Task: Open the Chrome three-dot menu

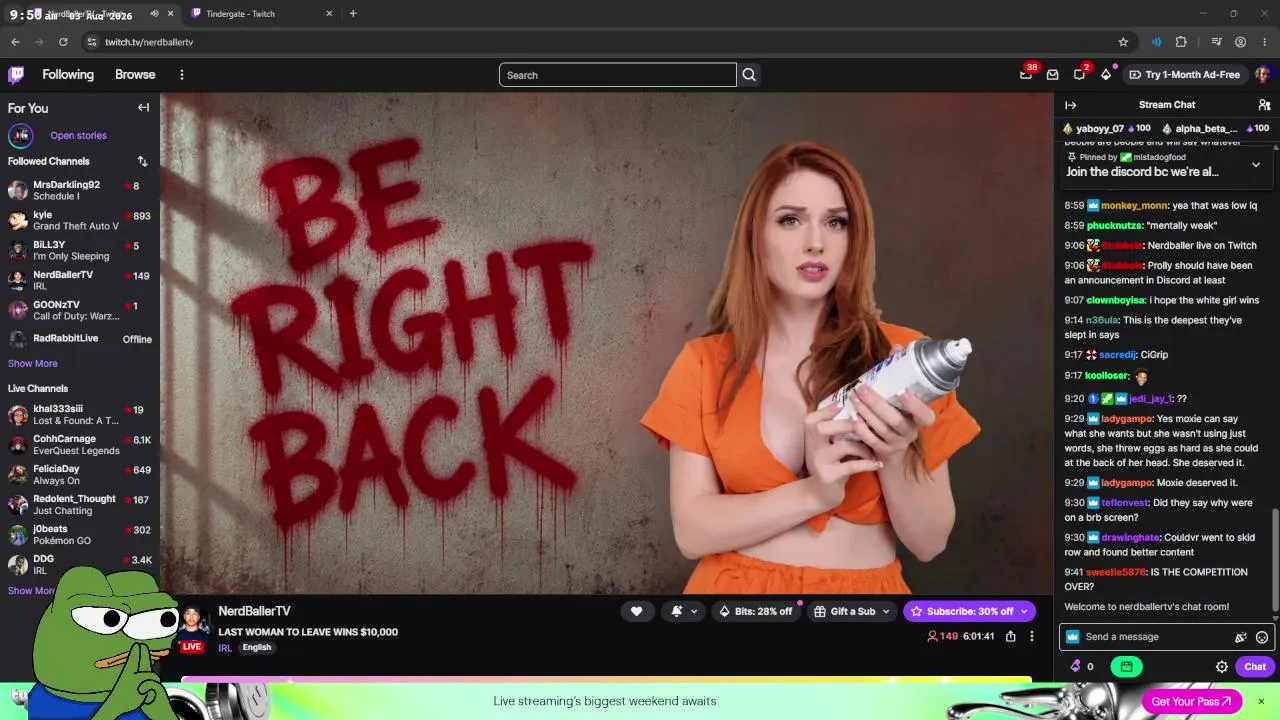Action: coord(1264,42)
